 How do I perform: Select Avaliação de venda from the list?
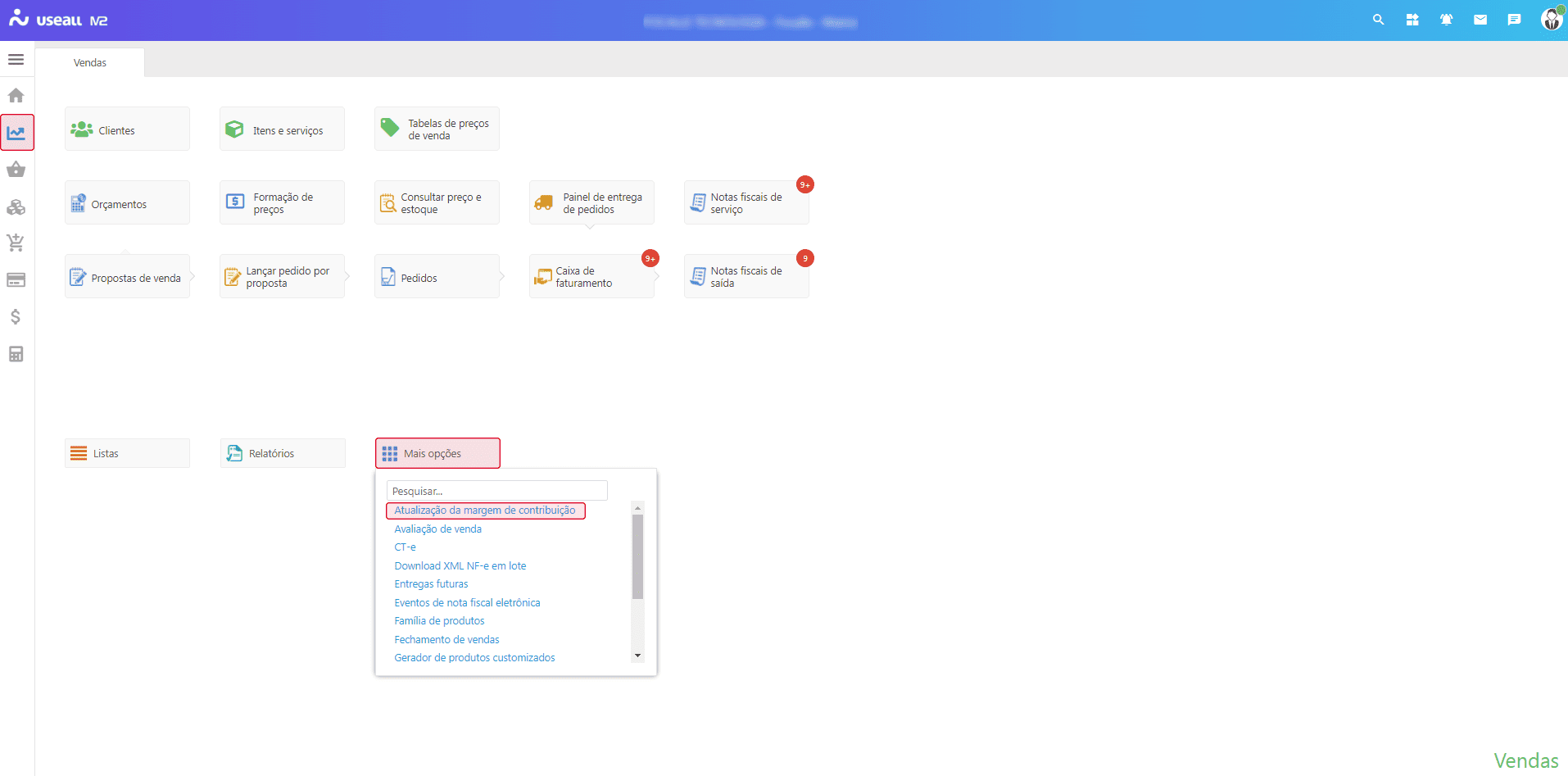pos(437,529)
